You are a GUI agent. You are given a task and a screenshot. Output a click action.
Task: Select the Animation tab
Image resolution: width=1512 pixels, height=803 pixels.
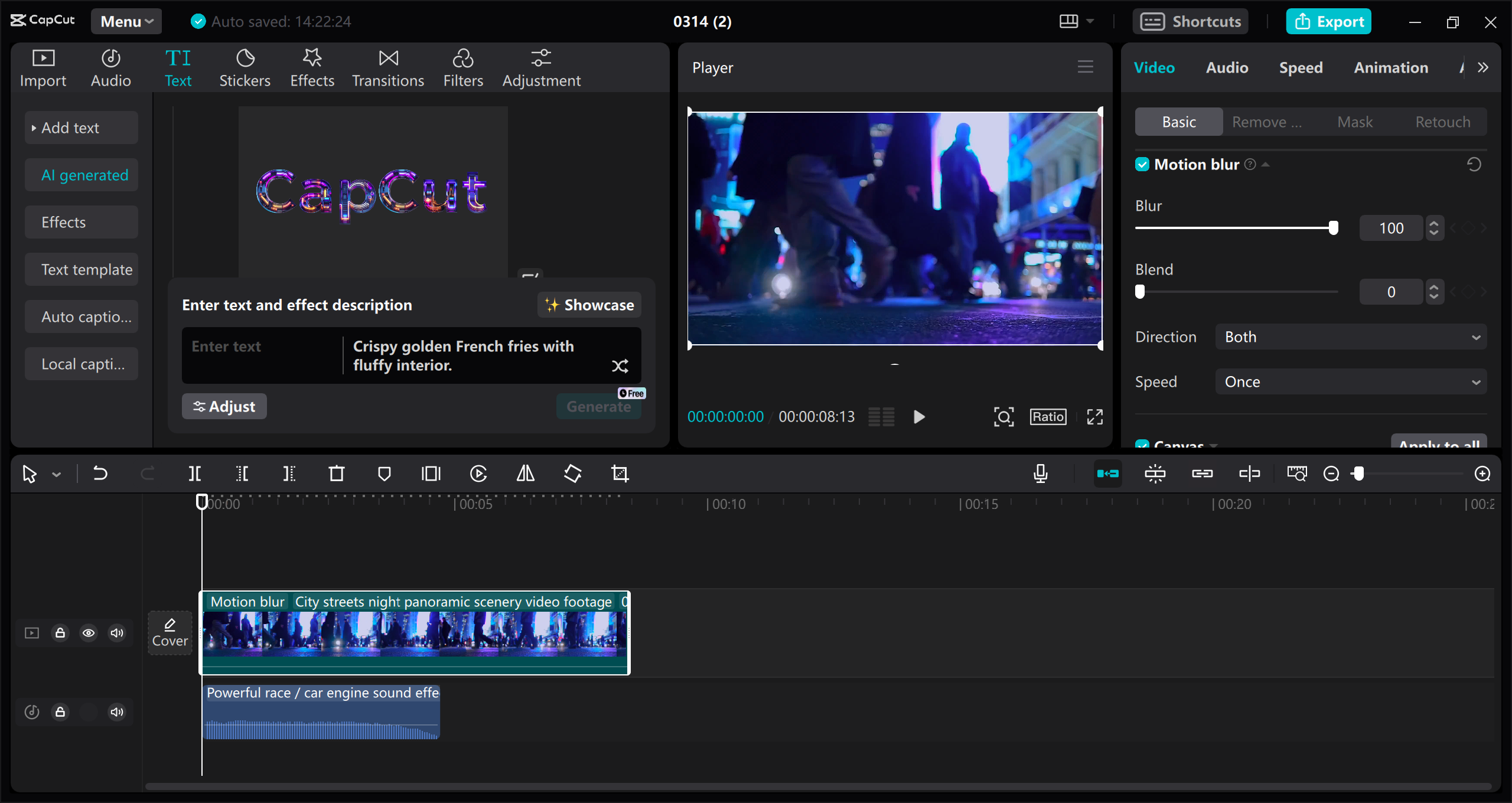(1390, 67)
